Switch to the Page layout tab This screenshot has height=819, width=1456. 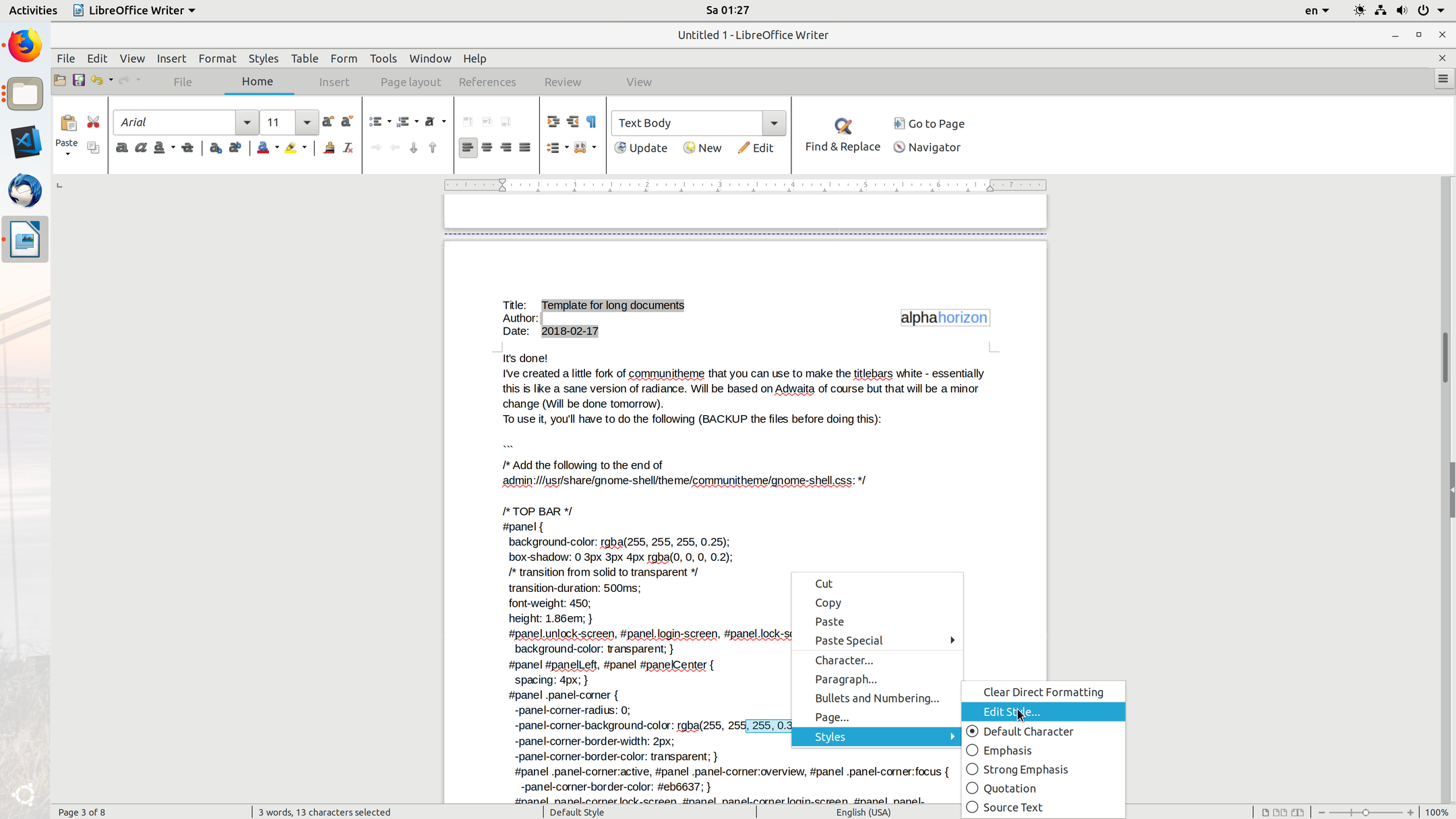coord(411,82)
